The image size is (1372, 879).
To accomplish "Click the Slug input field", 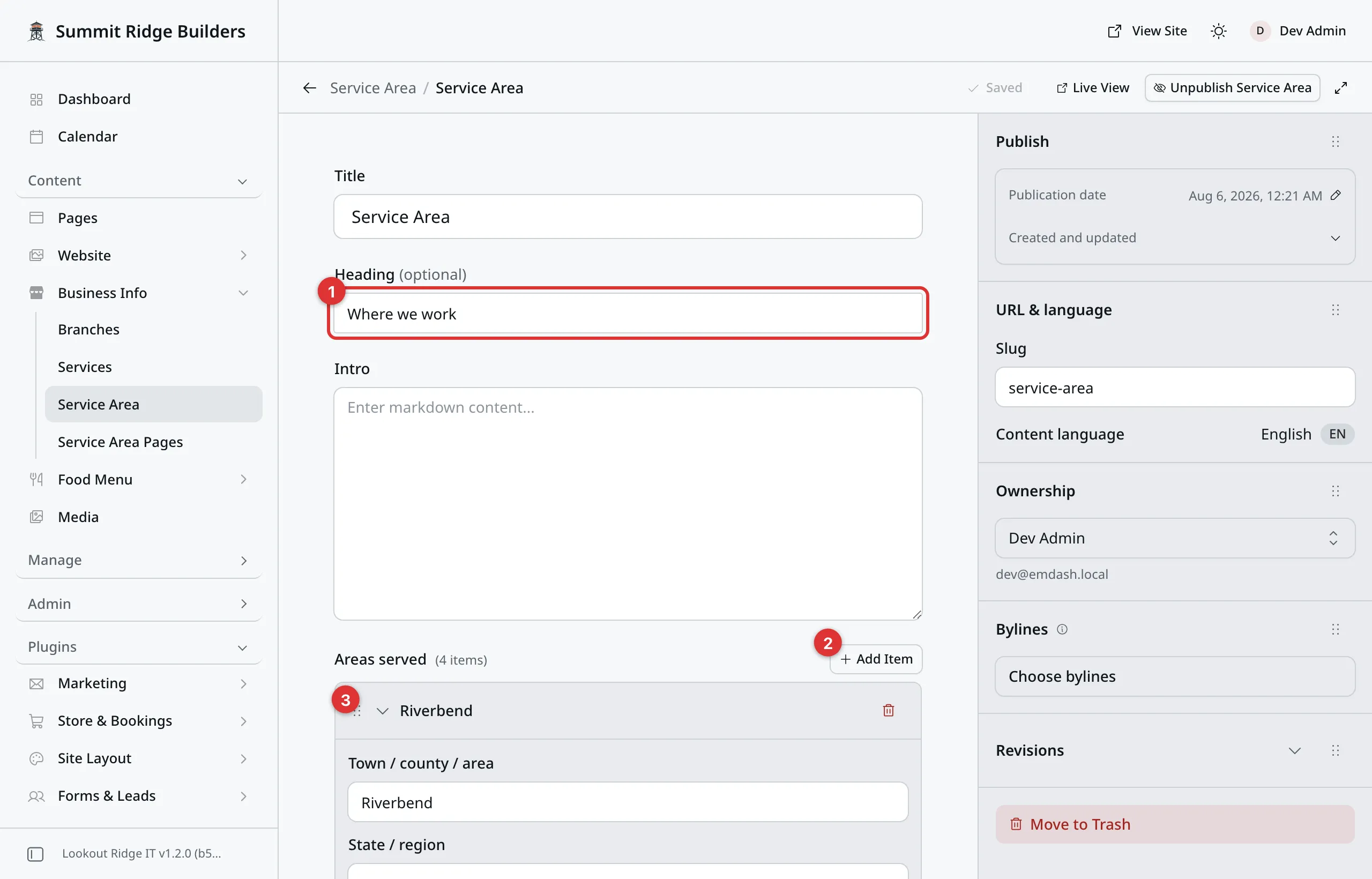I will 1175,387.
